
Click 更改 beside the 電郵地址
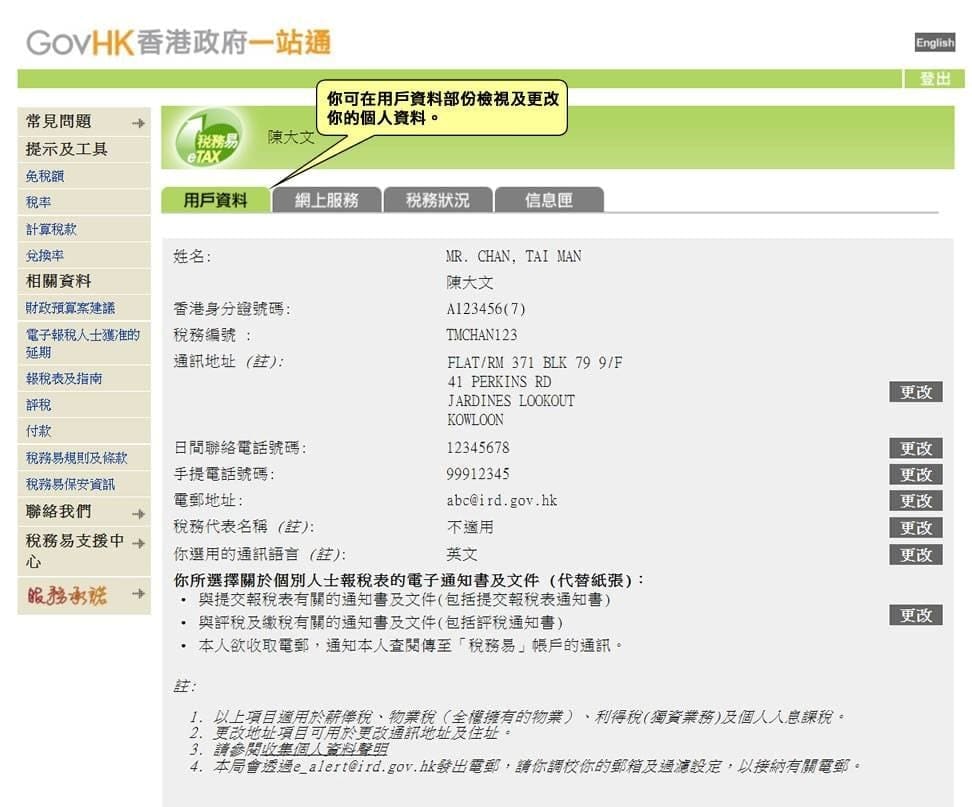click(915, 501)
